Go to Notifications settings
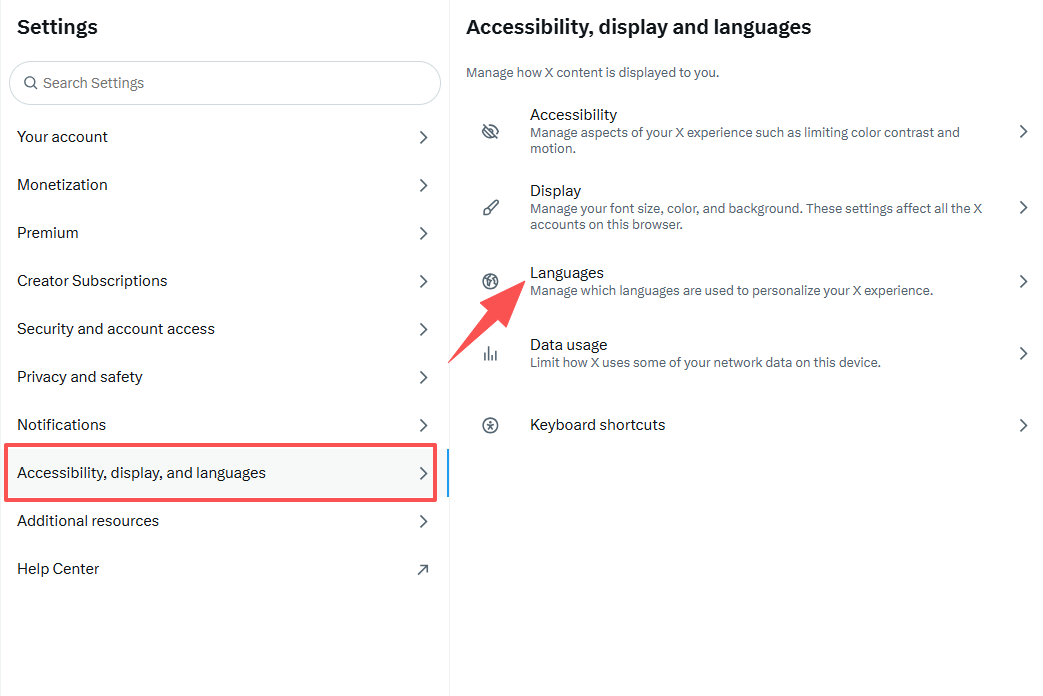 tap(224, 425)
